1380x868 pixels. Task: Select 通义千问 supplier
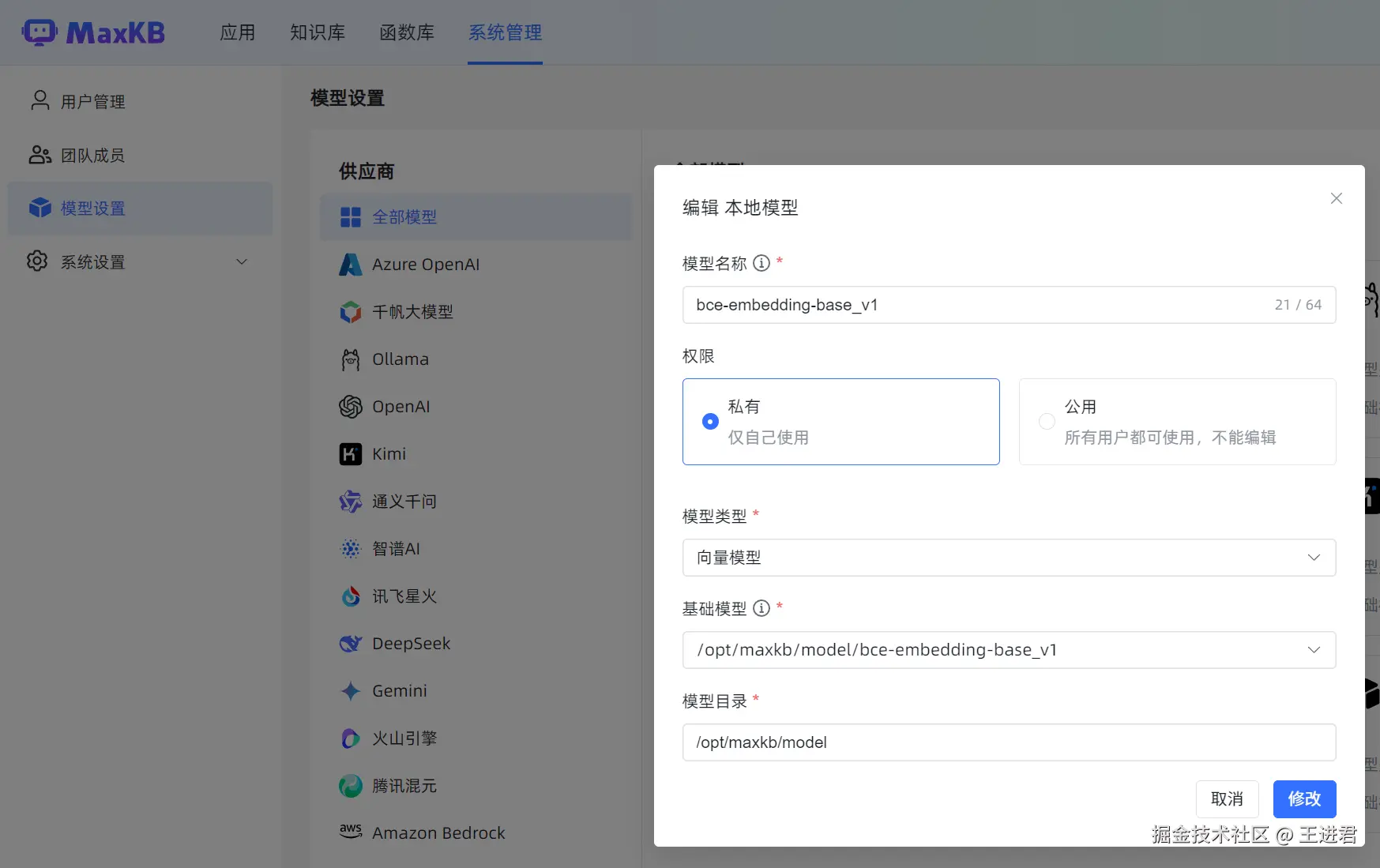point(476,502)
